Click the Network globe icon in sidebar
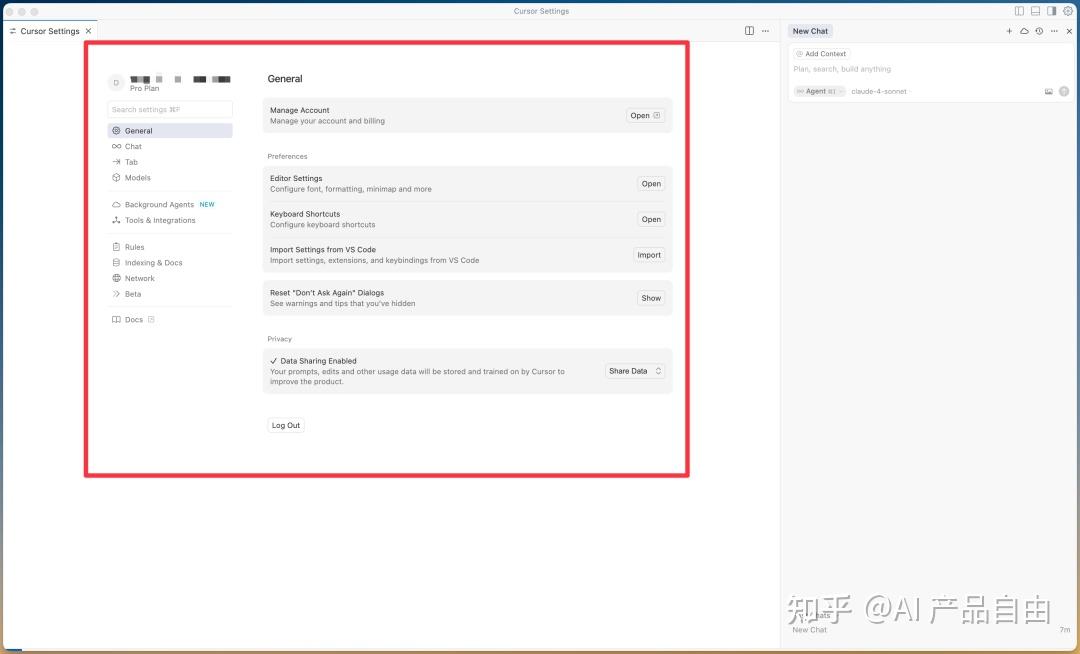Screen dimensions: 1080x654 pos(116,278)
